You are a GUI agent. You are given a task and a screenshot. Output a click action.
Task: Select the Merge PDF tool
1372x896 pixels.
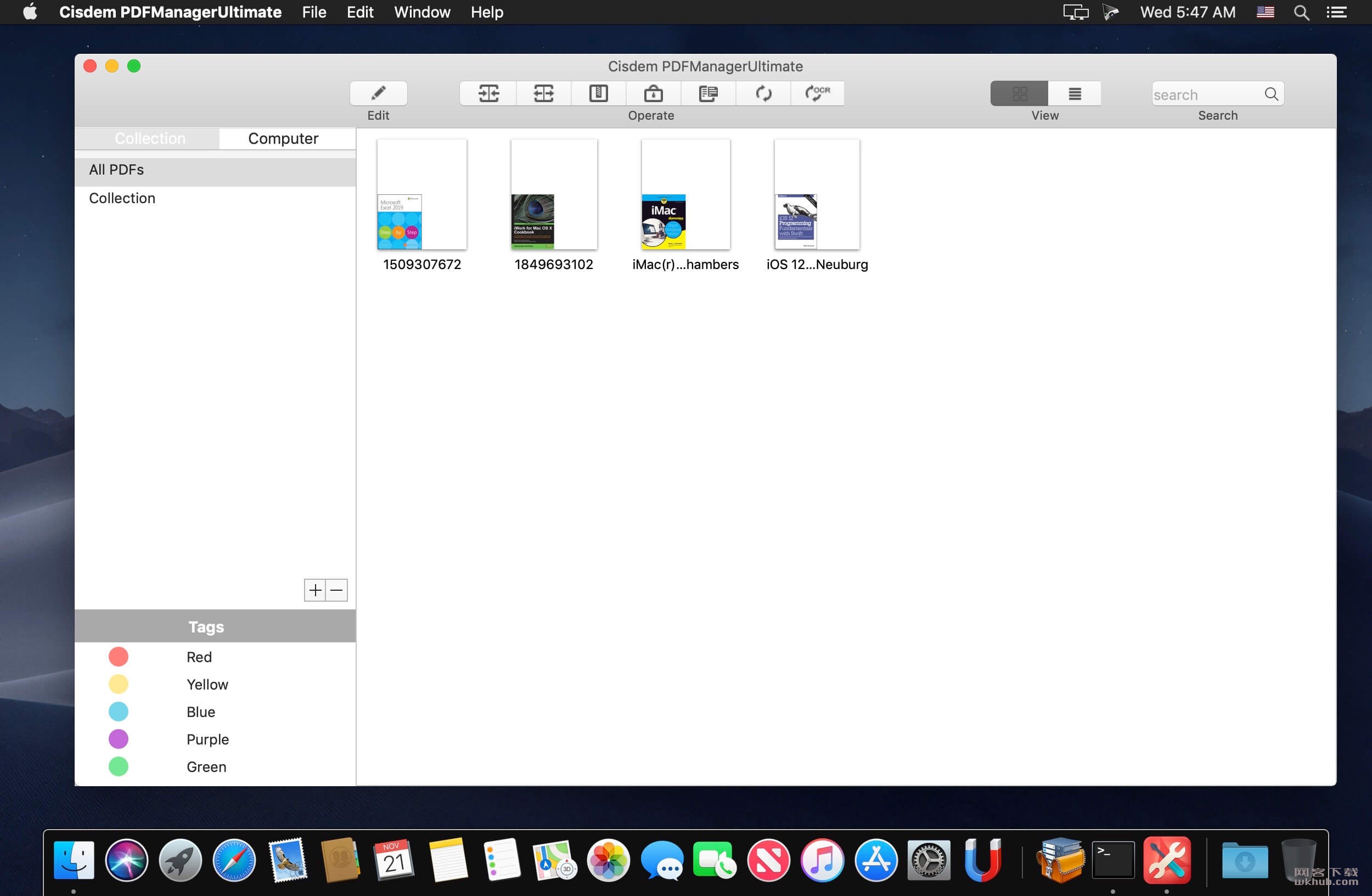pyautogui.click(x=488, y=93)
